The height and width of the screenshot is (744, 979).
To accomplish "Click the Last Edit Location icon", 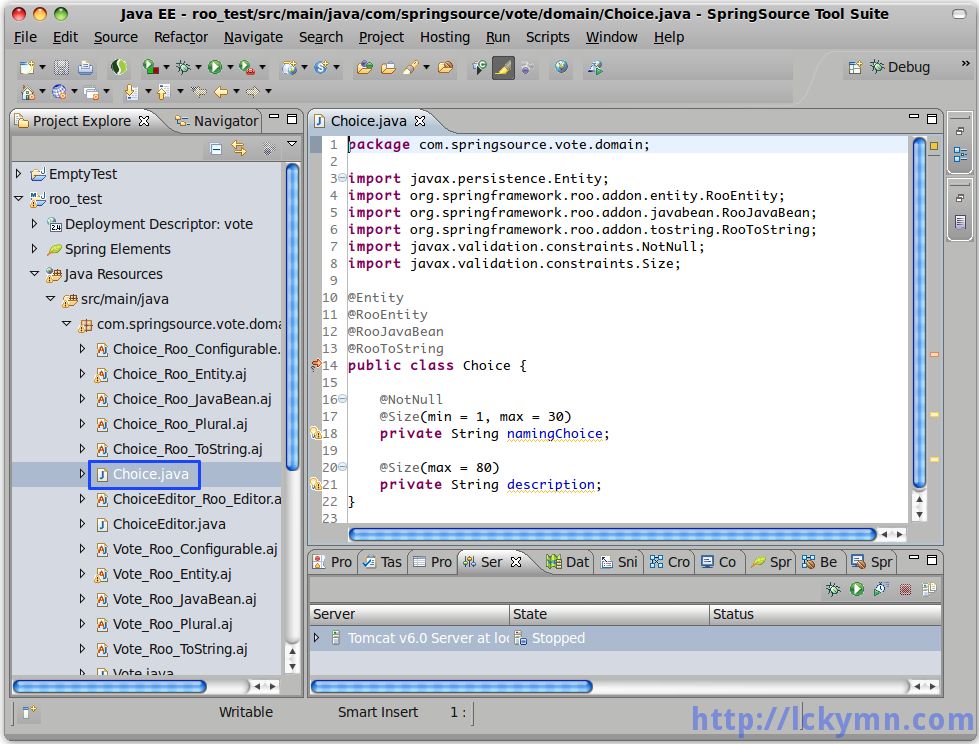I will 199,92.
